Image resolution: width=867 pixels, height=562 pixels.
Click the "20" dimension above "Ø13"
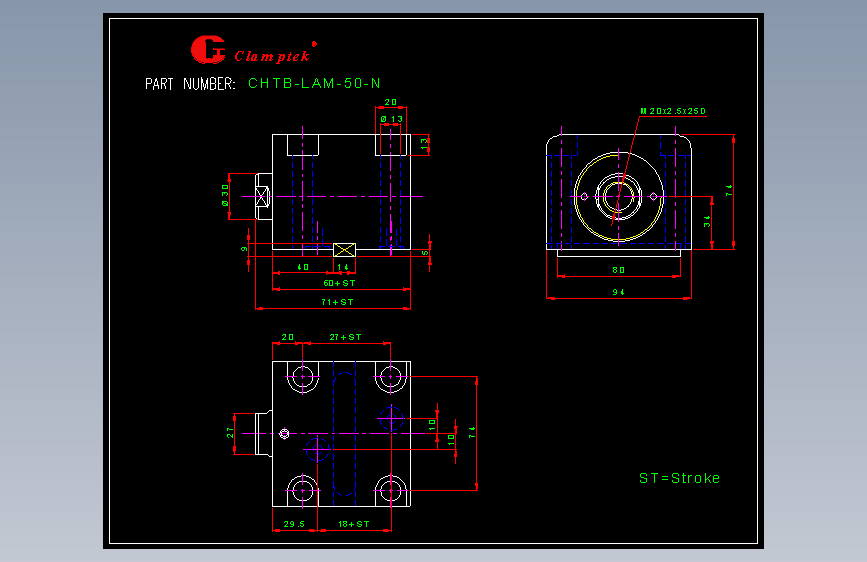tap(391, 102)
